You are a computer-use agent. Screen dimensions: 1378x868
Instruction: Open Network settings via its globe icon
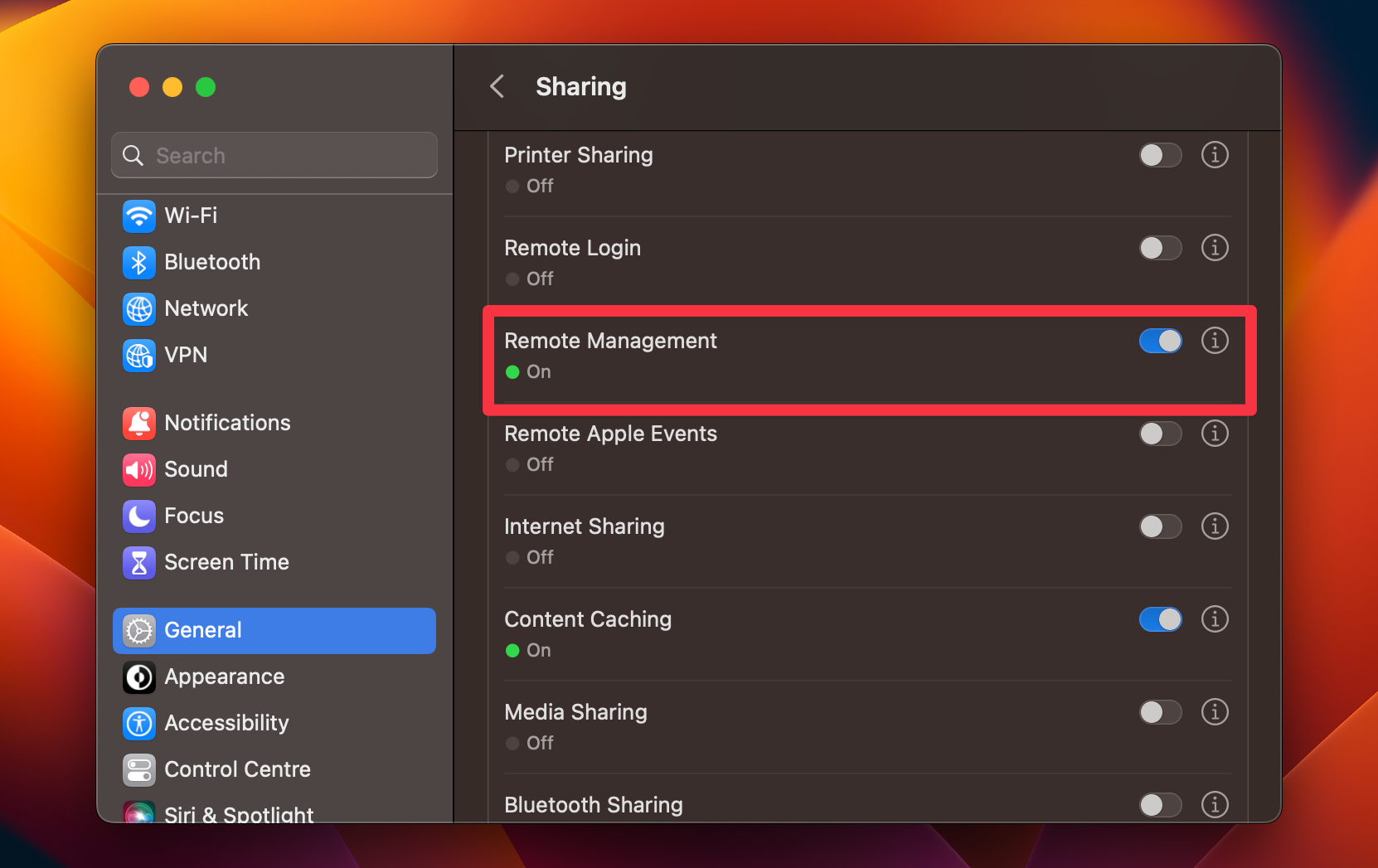pyautogui.click(x=139, y=308)
